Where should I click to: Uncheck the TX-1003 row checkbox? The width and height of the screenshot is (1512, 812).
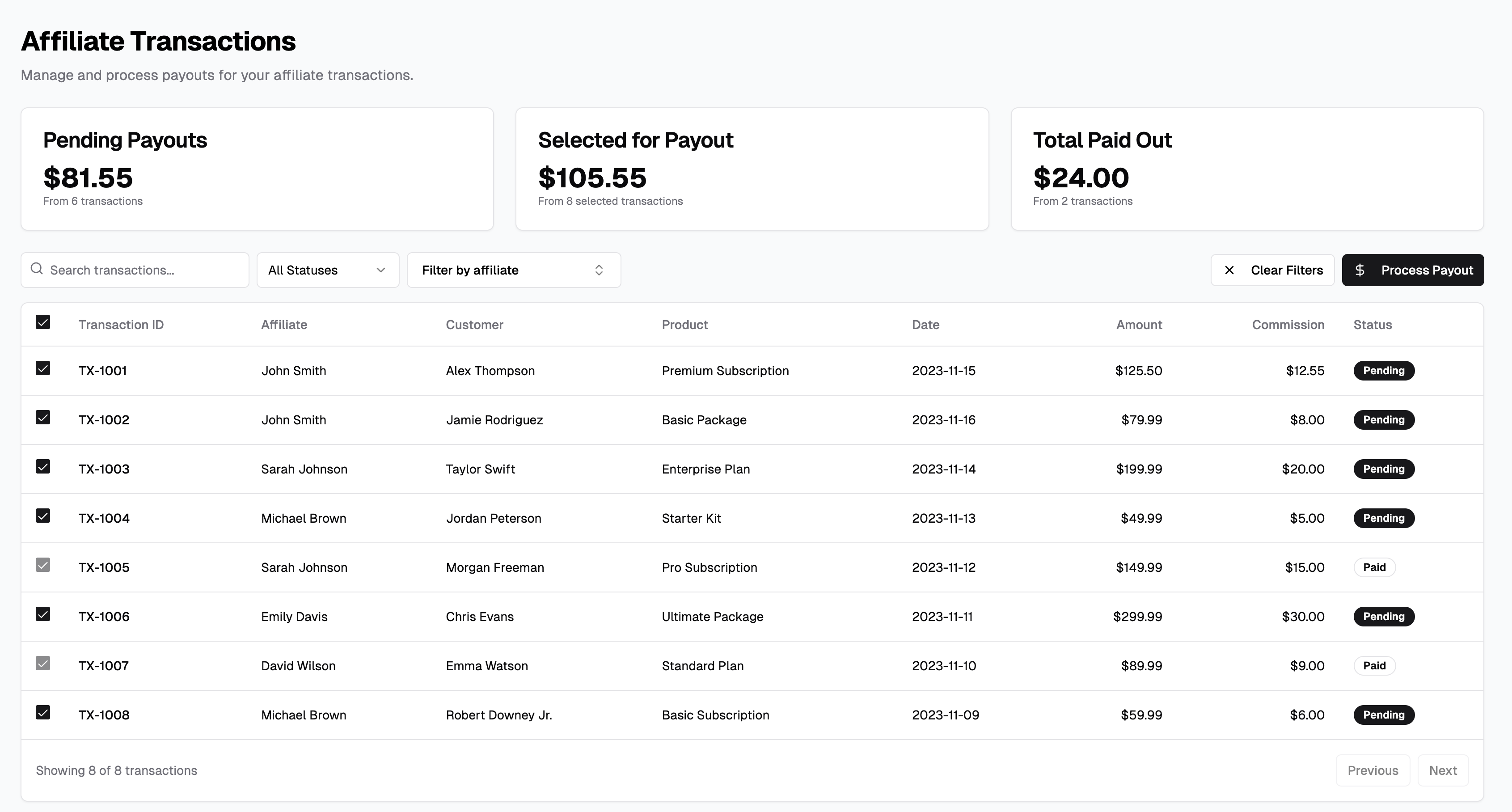(43, 467)
